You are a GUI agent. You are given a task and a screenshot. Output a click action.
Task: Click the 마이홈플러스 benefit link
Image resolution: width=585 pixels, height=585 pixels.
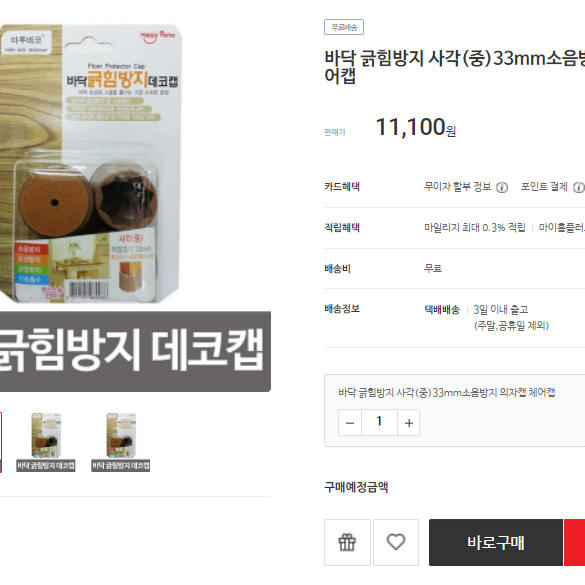(562, 228)
